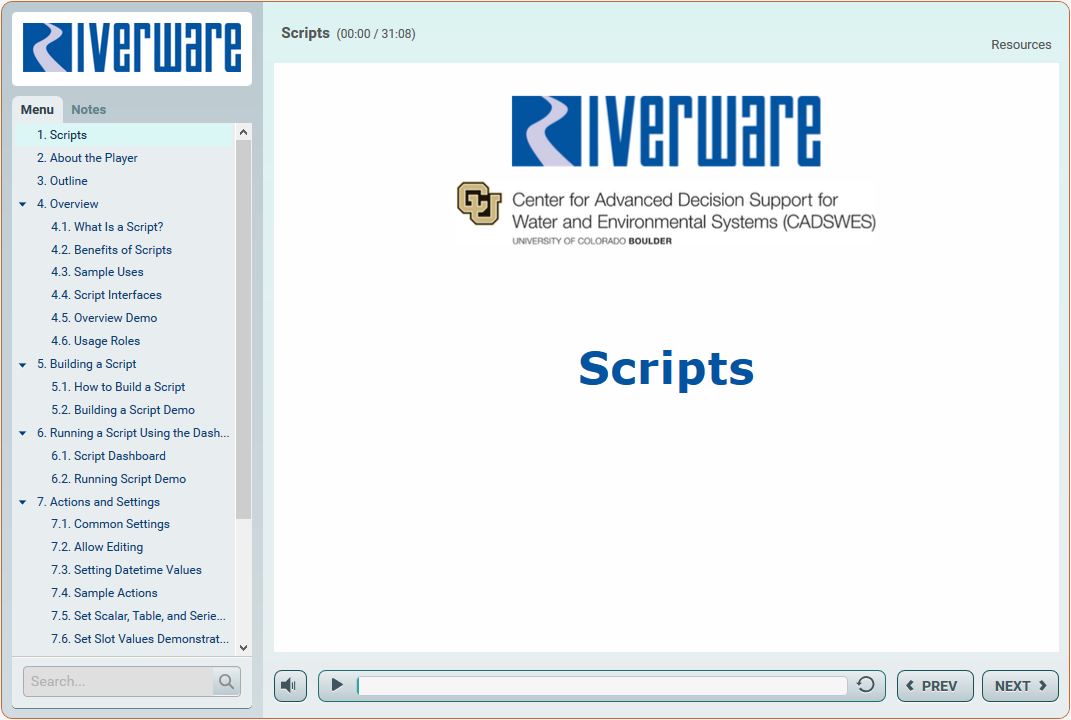
Task: Select the Menu tab
Action: [x=37, y=109]
